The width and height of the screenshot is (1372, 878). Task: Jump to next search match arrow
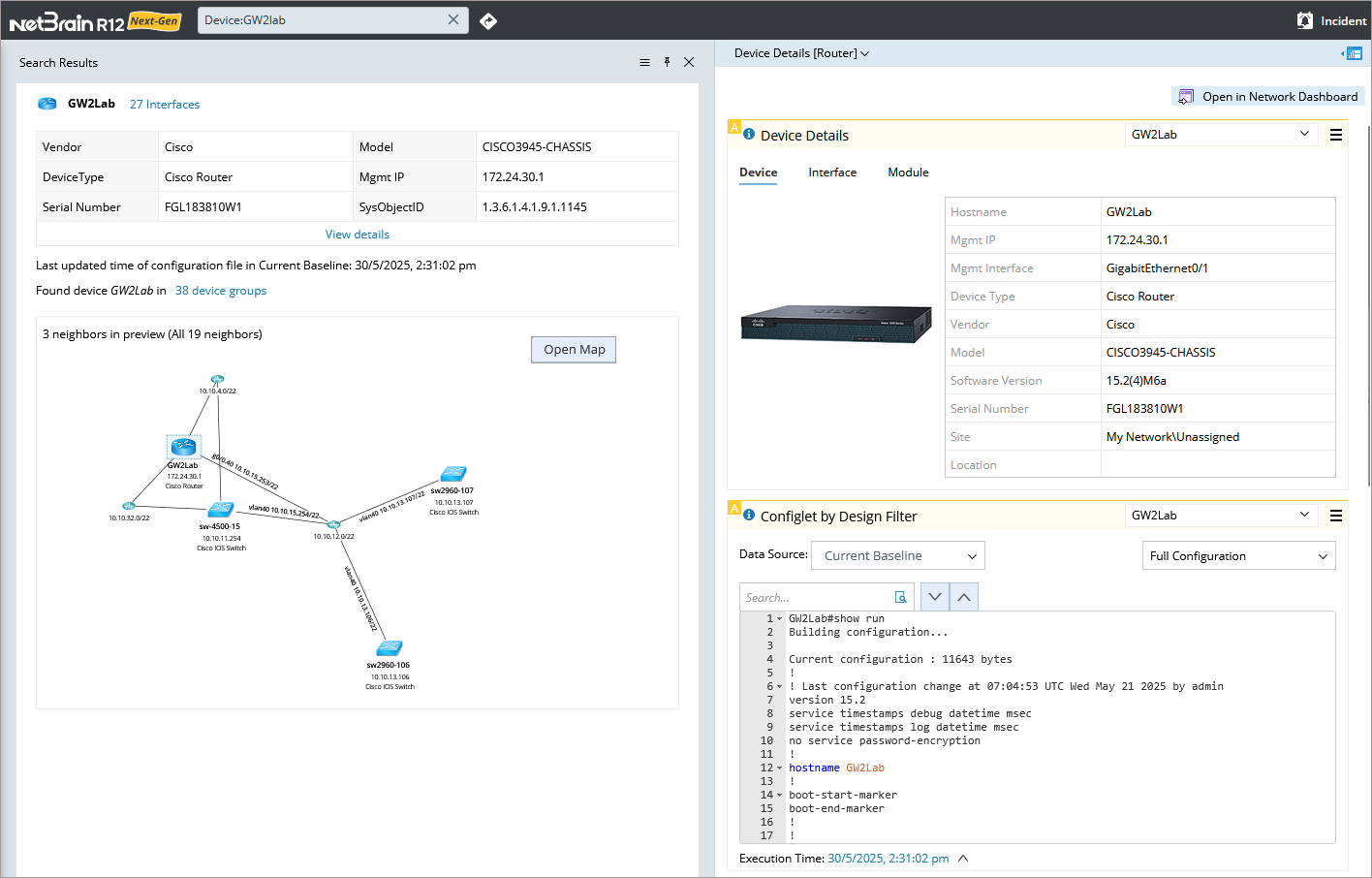click(934, 597)
